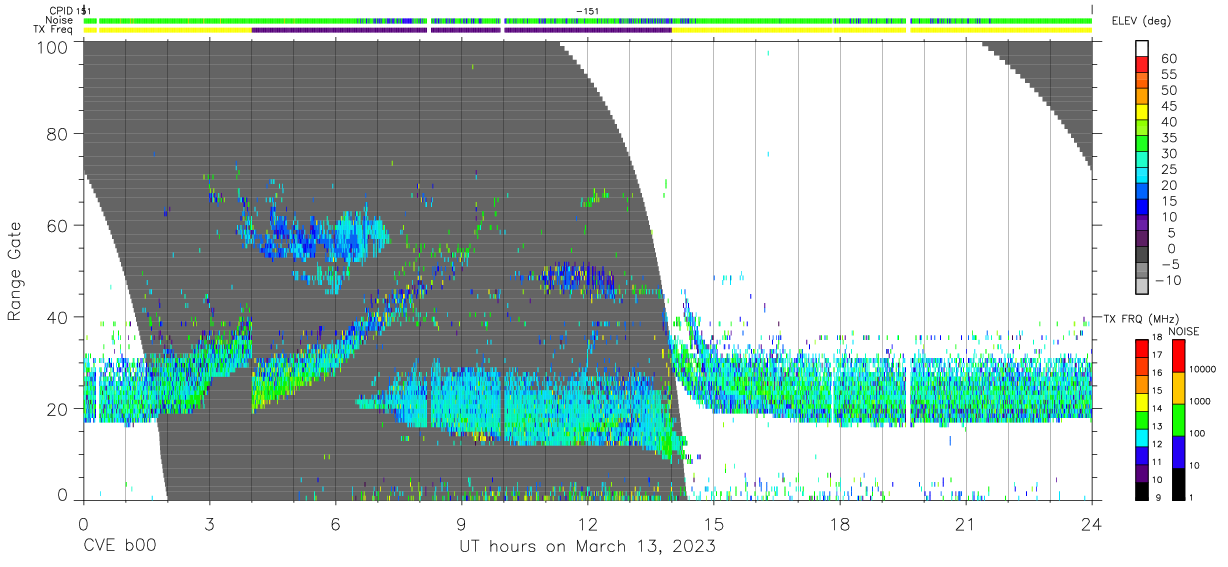Click the purple section of the TX Freq bar

click(x=461, y=30)
